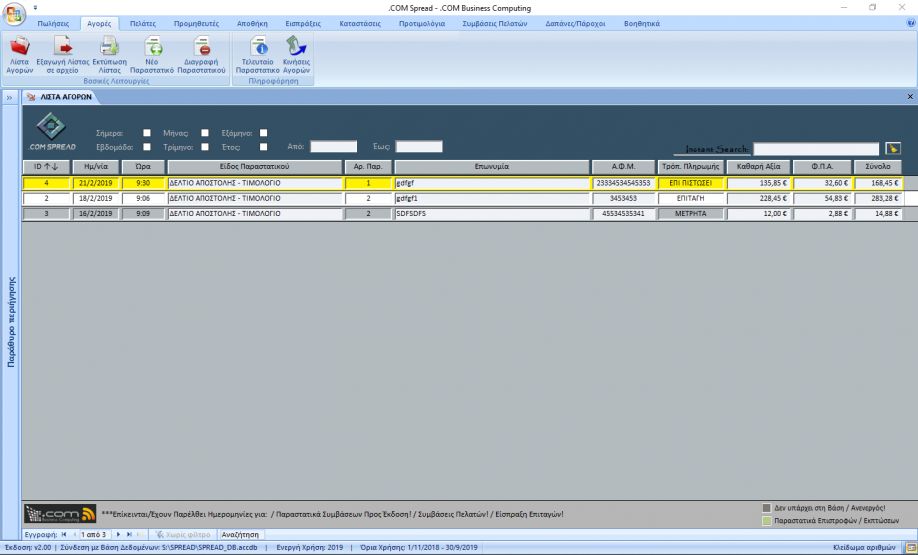
Task: Sort by the ID column header
Action: (x=46, y=167)
